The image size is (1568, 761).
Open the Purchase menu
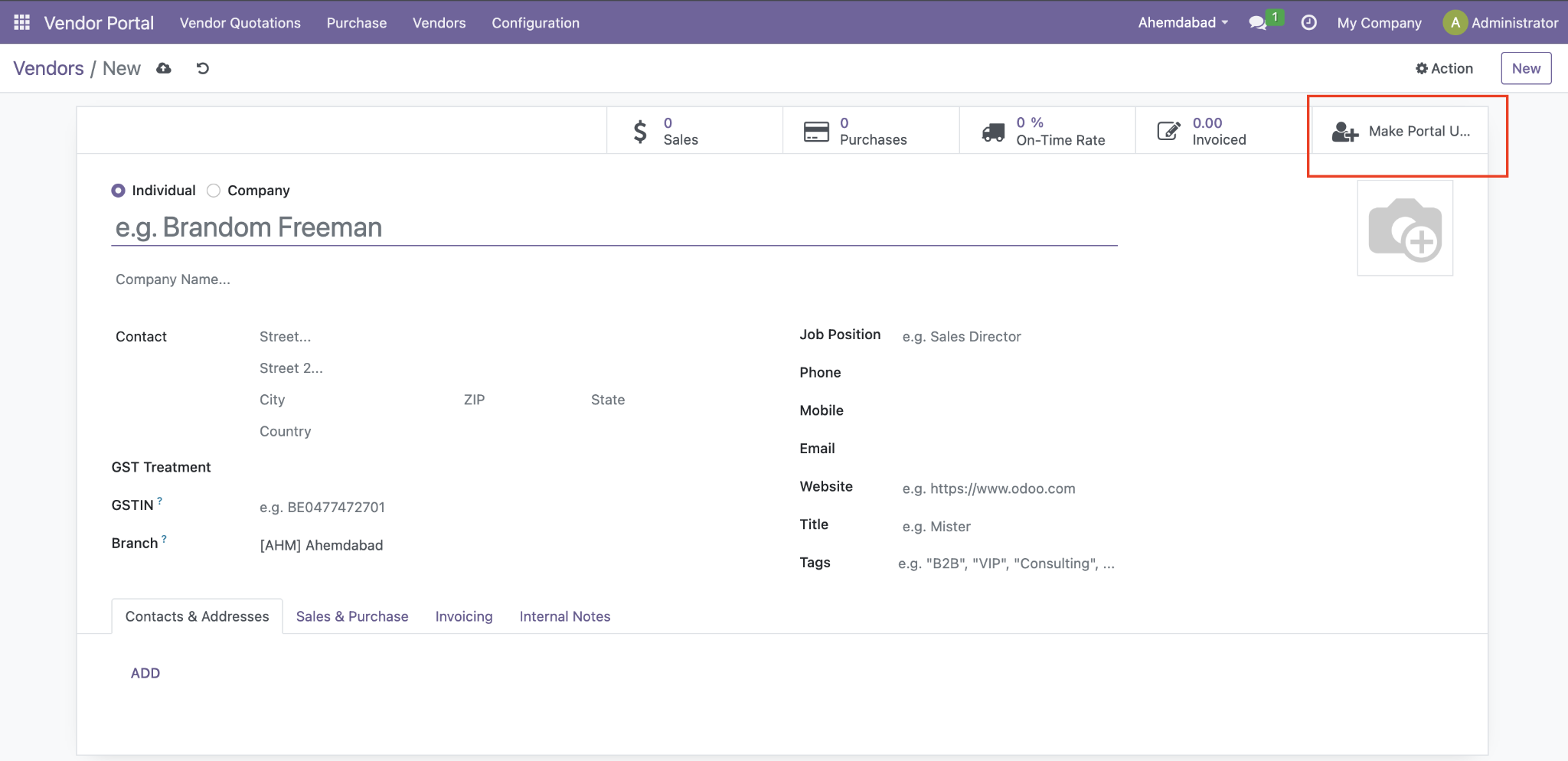[357, 23]
